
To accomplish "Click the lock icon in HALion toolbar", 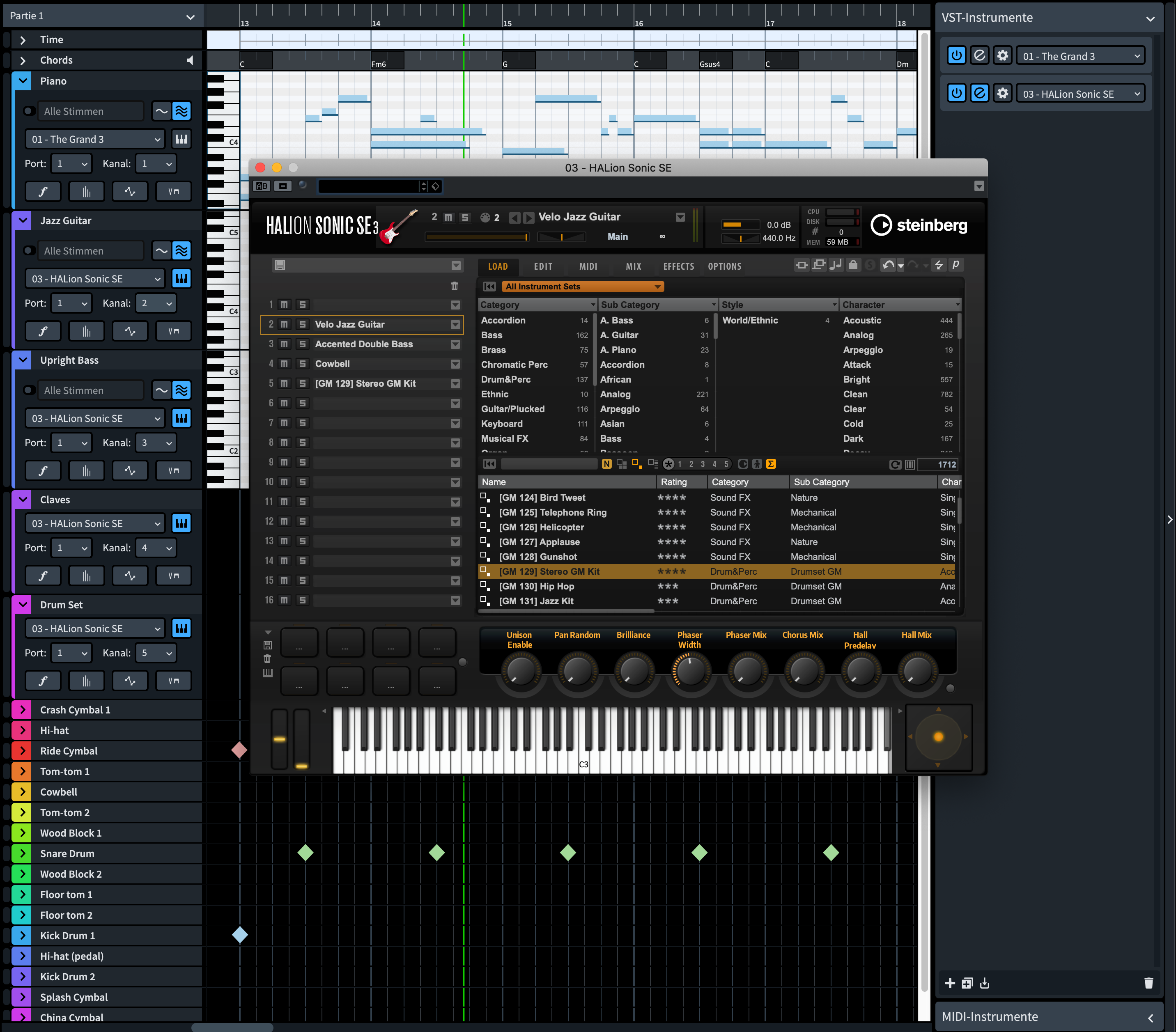I will tap(853, 265).
